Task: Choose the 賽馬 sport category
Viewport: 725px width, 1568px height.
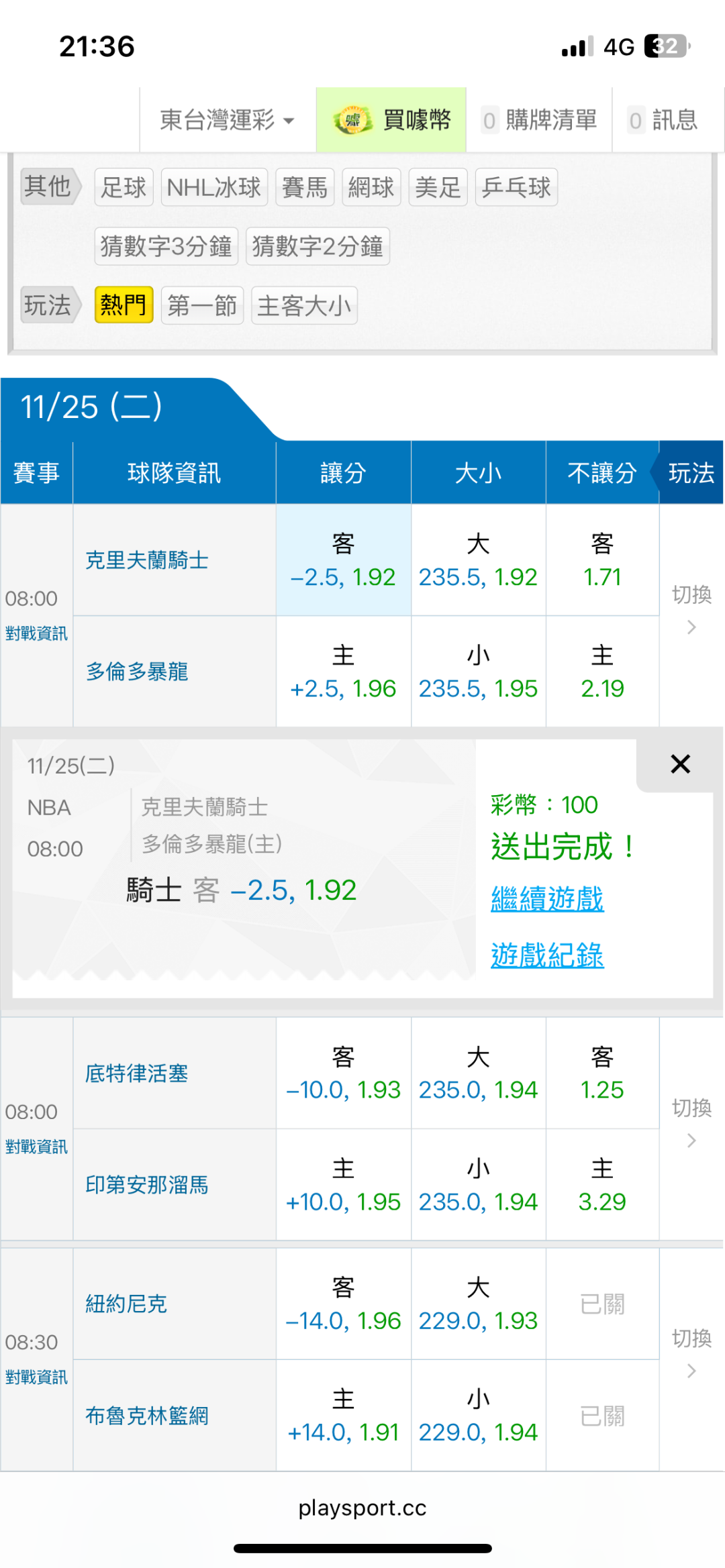Action: [305, 187]
